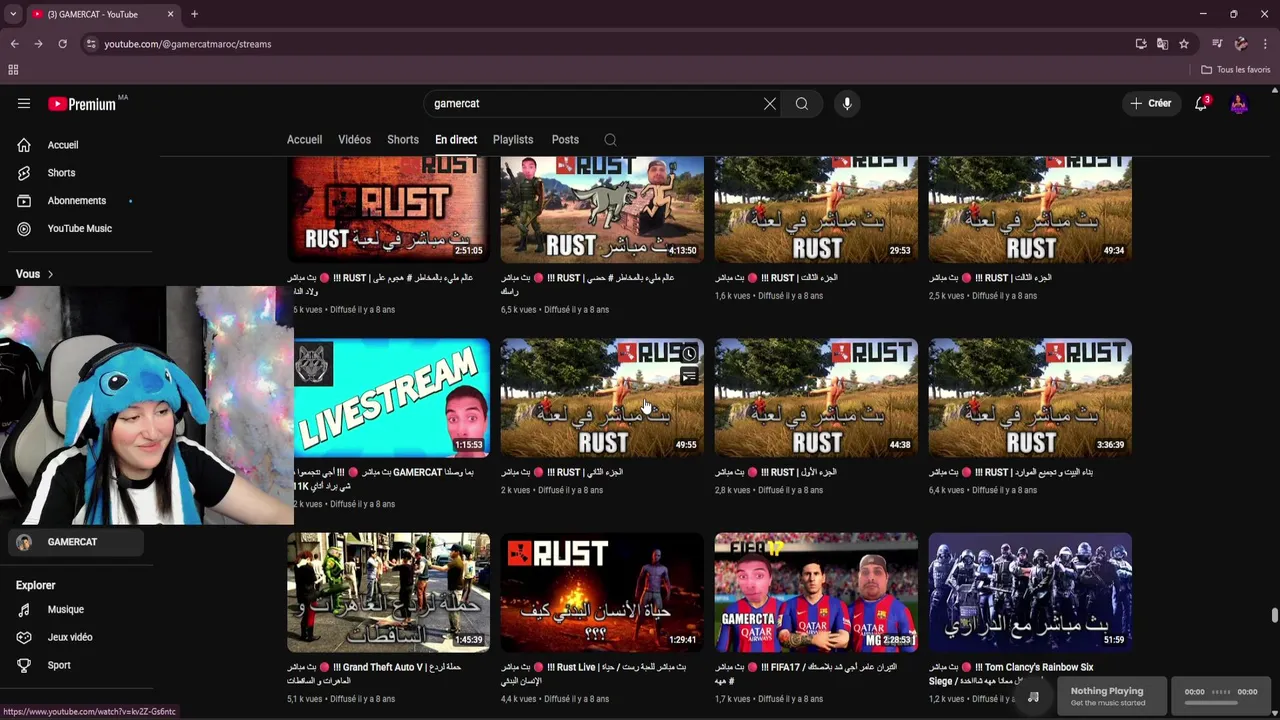Screen dimensions: 1280x720
Task: Open the YouTube account avatar menu
Action: pos(1239,103)
